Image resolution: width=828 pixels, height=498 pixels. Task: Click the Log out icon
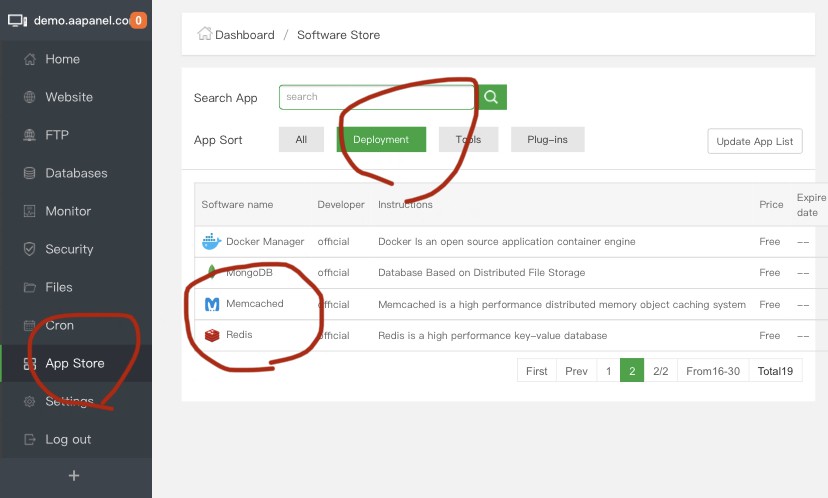30,439
